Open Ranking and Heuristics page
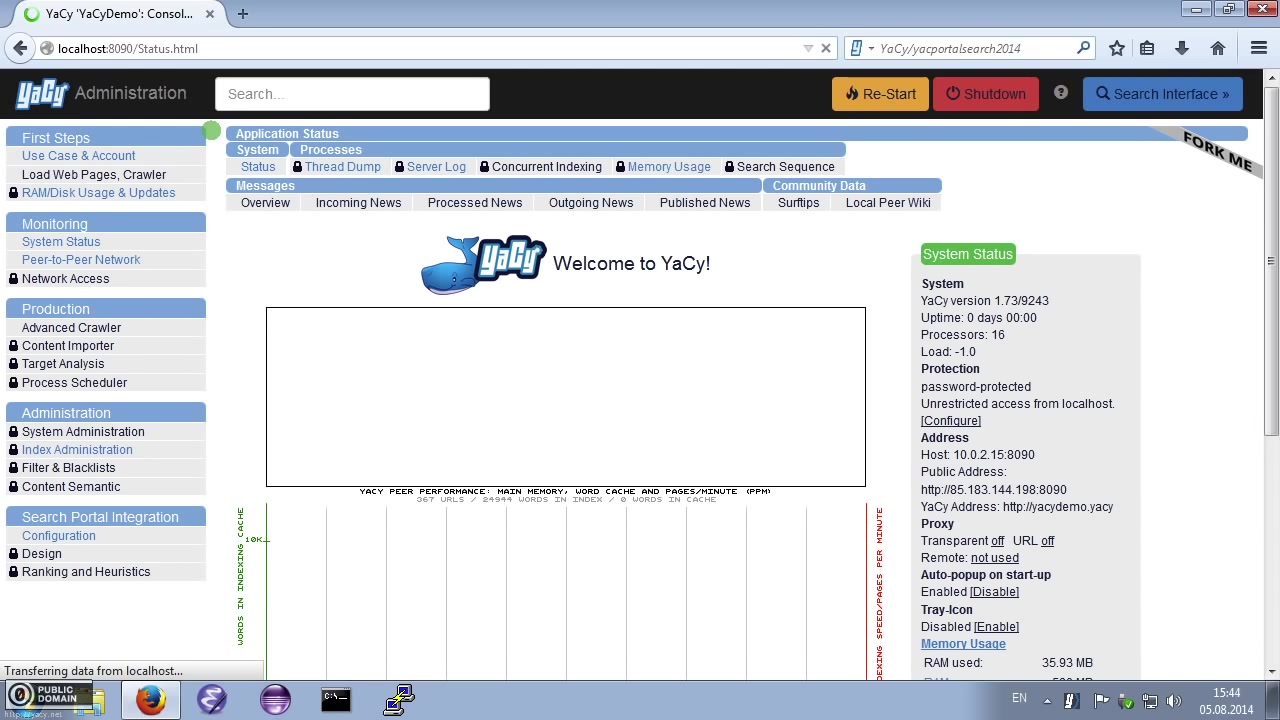1280x720 pixels. pyautogui.click(x=86, y=572)
